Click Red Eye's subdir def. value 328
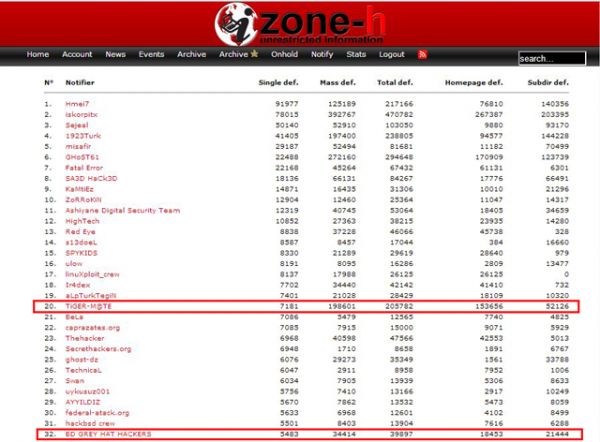Screen dimensions: 600x442 562,232
